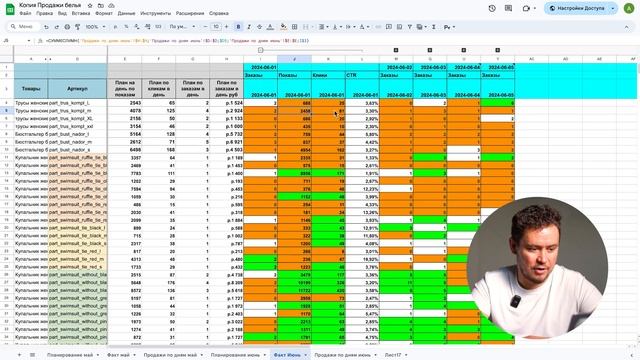Activate the paint format roller
This screenshot has width=640, height=360.
click(77, 27)
